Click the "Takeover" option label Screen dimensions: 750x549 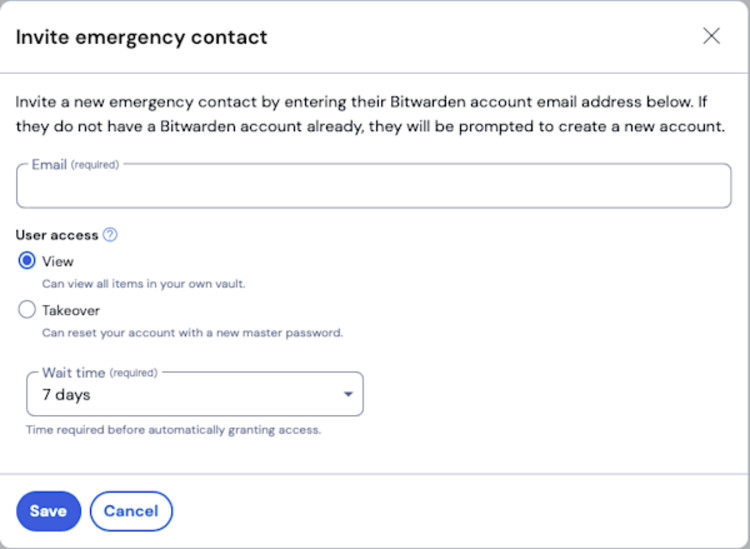coord(71,311)
